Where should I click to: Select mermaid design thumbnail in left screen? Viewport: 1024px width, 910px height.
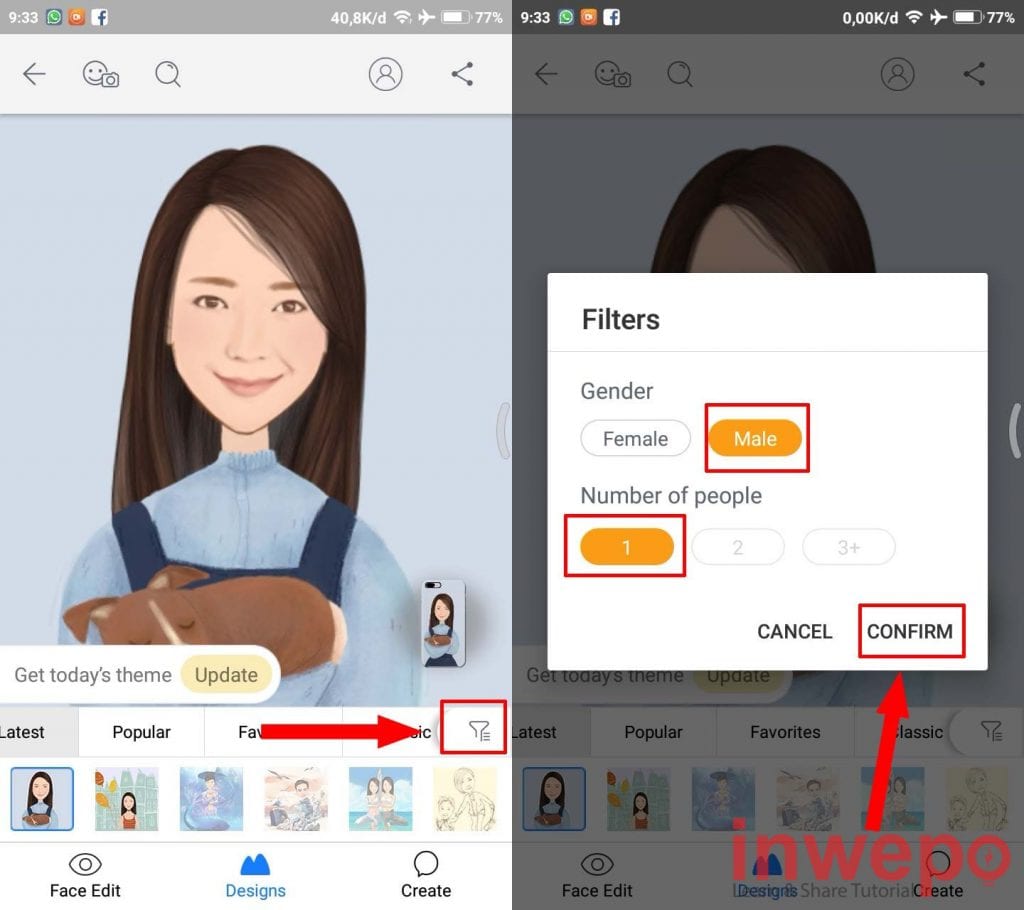point(211,799)
